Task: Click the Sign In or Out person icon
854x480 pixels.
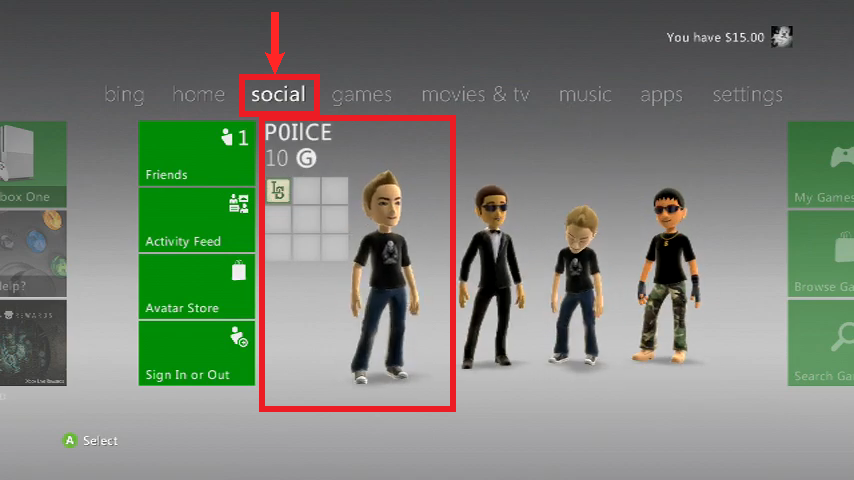Action: tap(239, 337)
